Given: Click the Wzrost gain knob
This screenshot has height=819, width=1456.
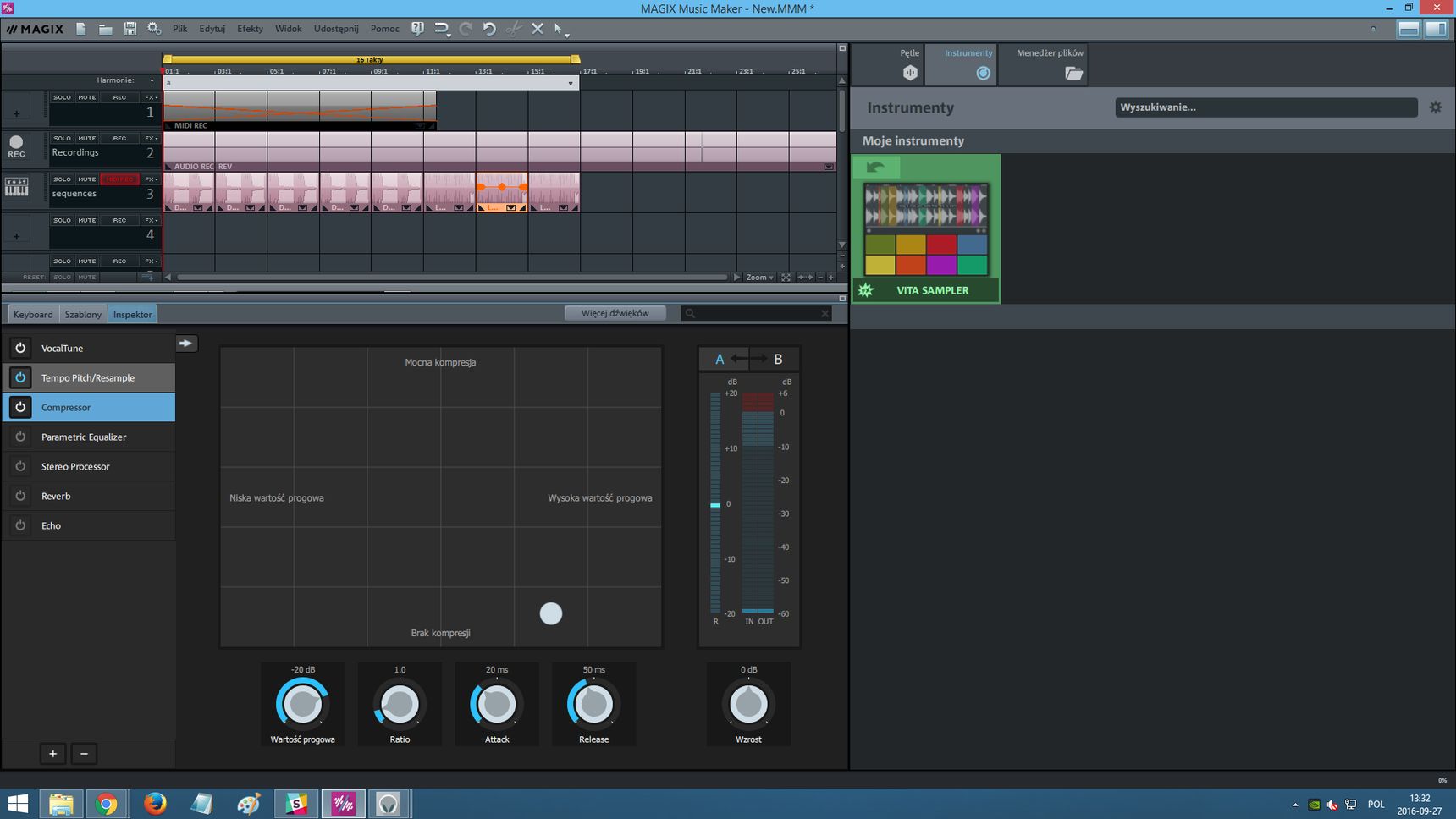Looking at the screenshot, I should click(748, 703).
